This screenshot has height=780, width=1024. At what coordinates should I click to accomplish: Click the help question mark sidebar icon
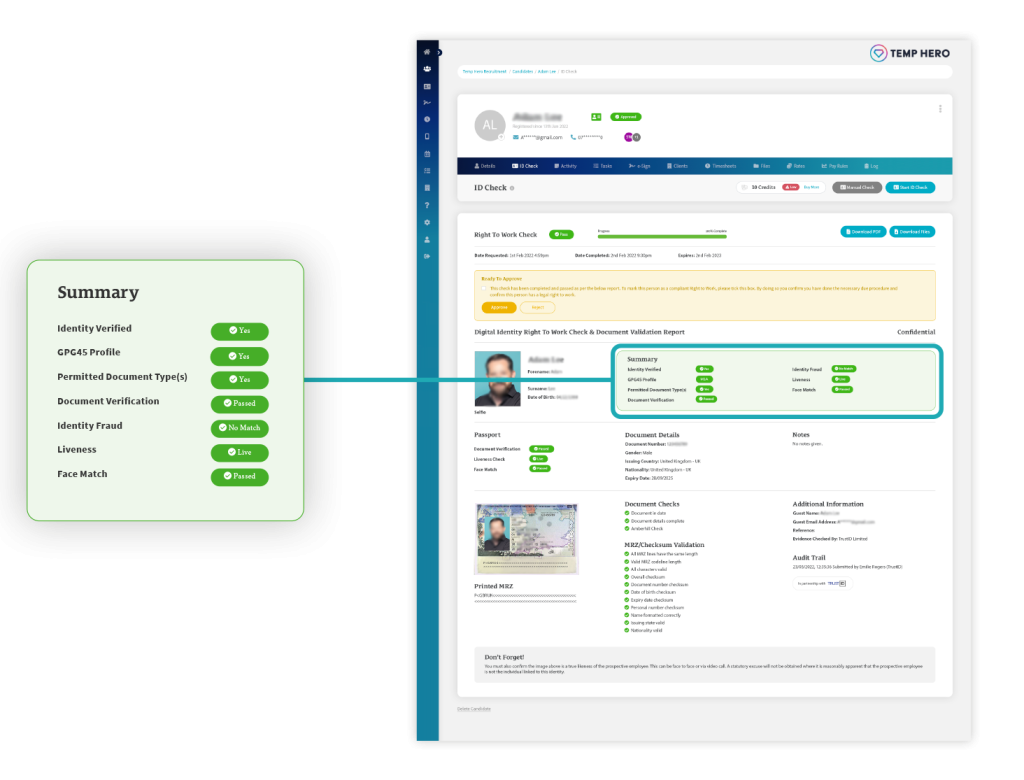click(x=427, y=205)
